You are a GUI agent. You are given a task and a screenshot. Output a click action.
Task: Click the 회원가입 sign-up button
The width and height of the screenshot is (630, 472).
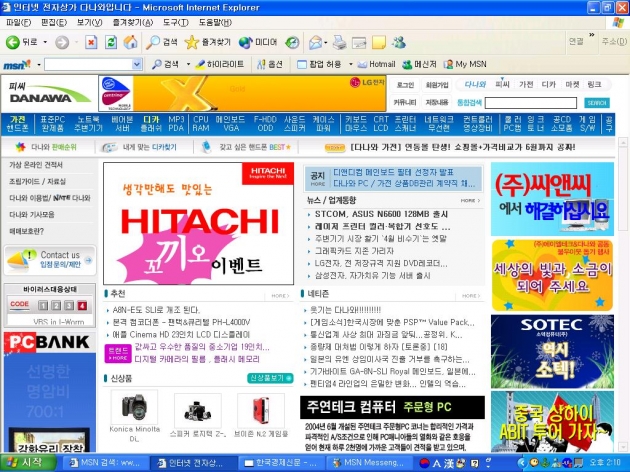coord(437,85)
